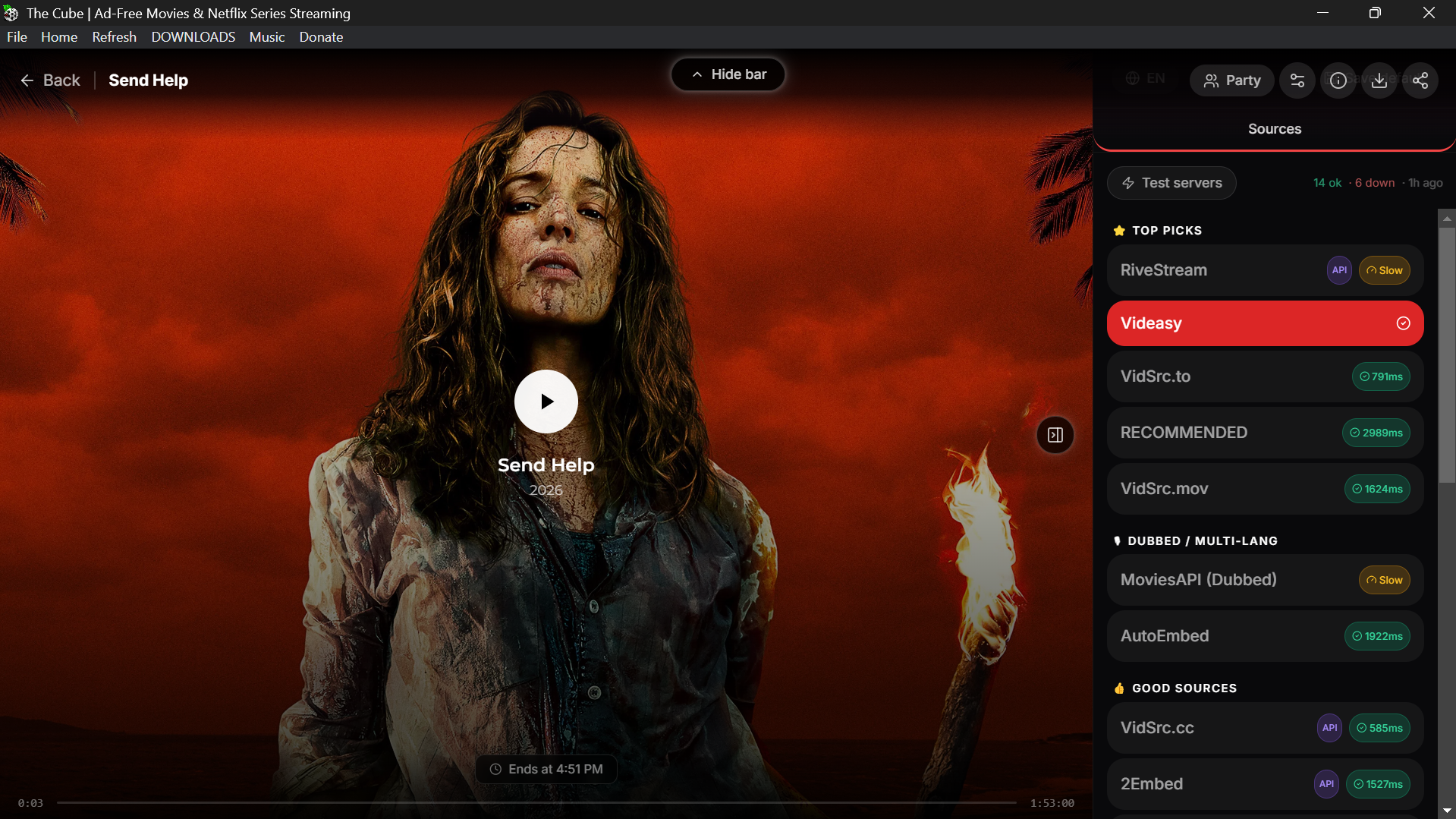Image resolution: width=1456 pixels, height=819 pixels.
Task: Select the Videasy source
Action: point(1265,323)
